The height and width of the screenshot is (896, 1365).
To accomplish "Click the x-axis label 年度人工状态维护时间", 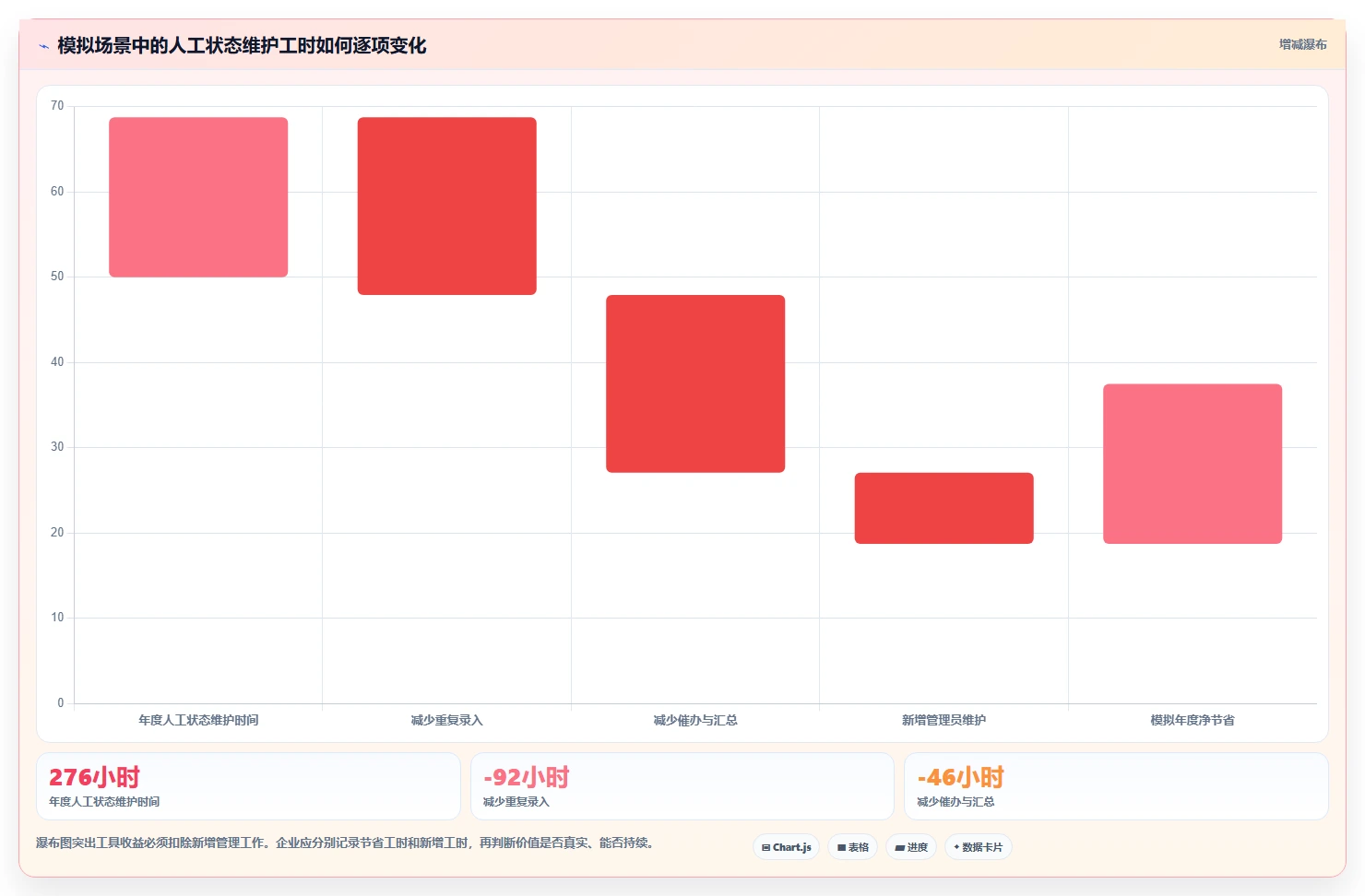I will click(x=198, y=720).
